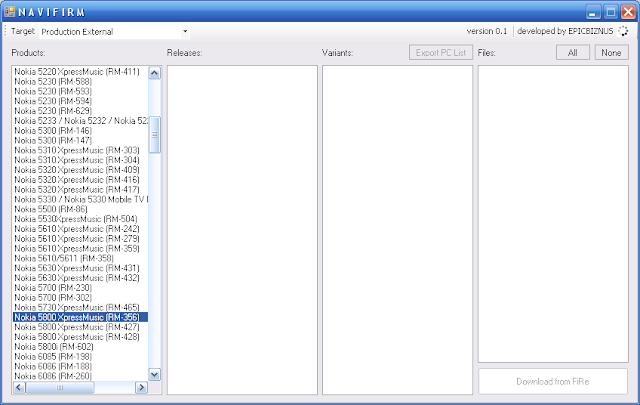Click highlighted Nokia 5800 XpressMusic (RM-356)
This screenshot has width=640, height=405.
click(x=80, y=317)
